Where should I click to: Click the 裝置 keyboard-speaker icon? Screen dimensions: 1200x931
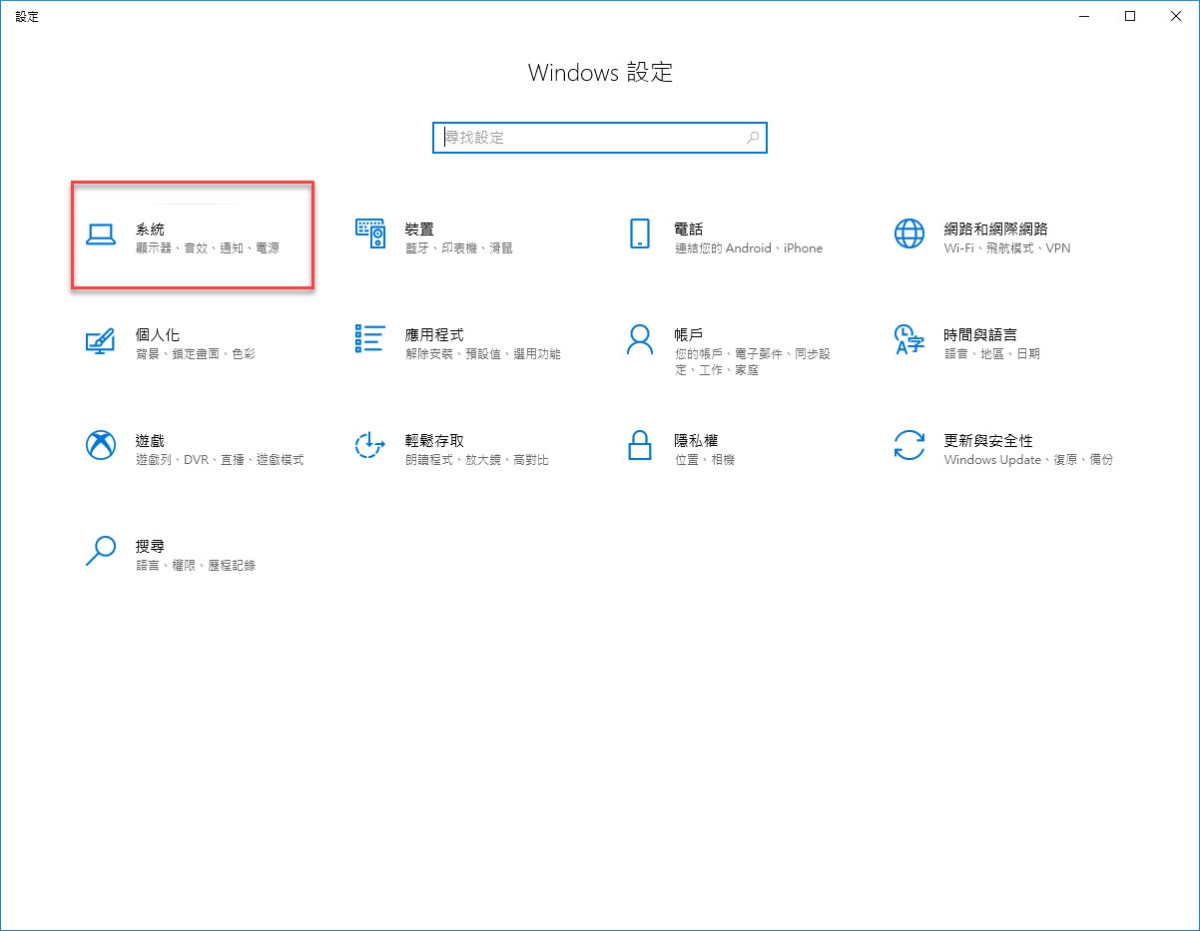click(370, 234)
